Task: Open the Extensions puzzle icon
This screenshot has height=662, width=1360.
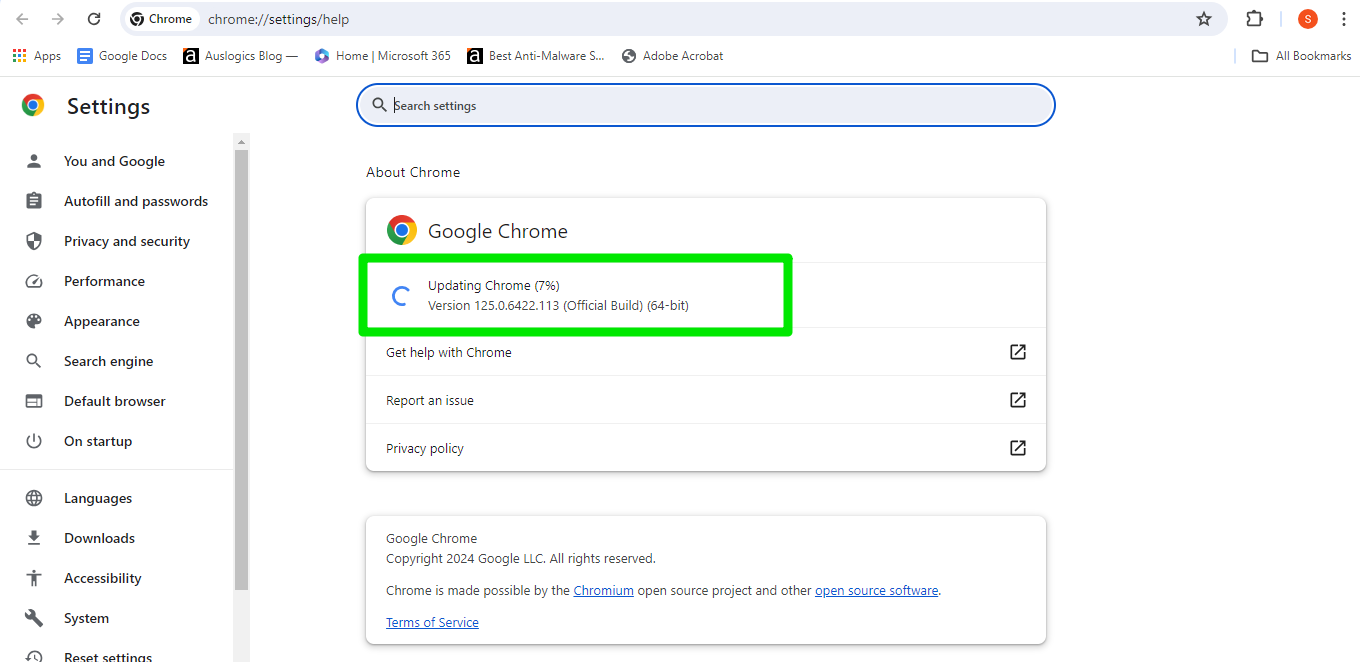Action: tap(1254, 19)
